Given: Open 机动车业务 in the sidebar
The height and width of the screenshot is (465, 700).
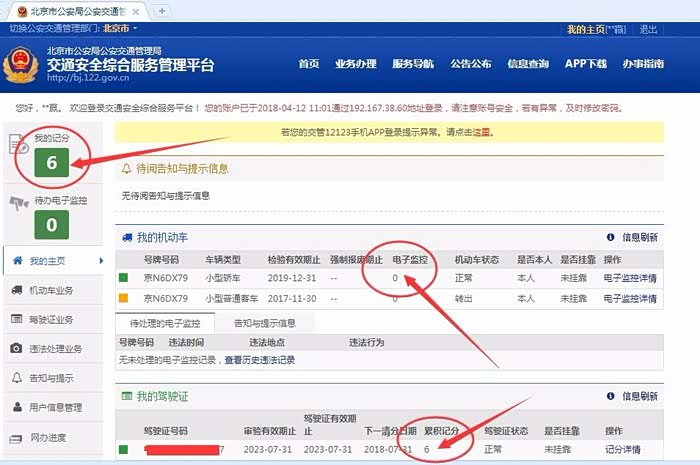Looking at the screenshot, I should [50, 290].
